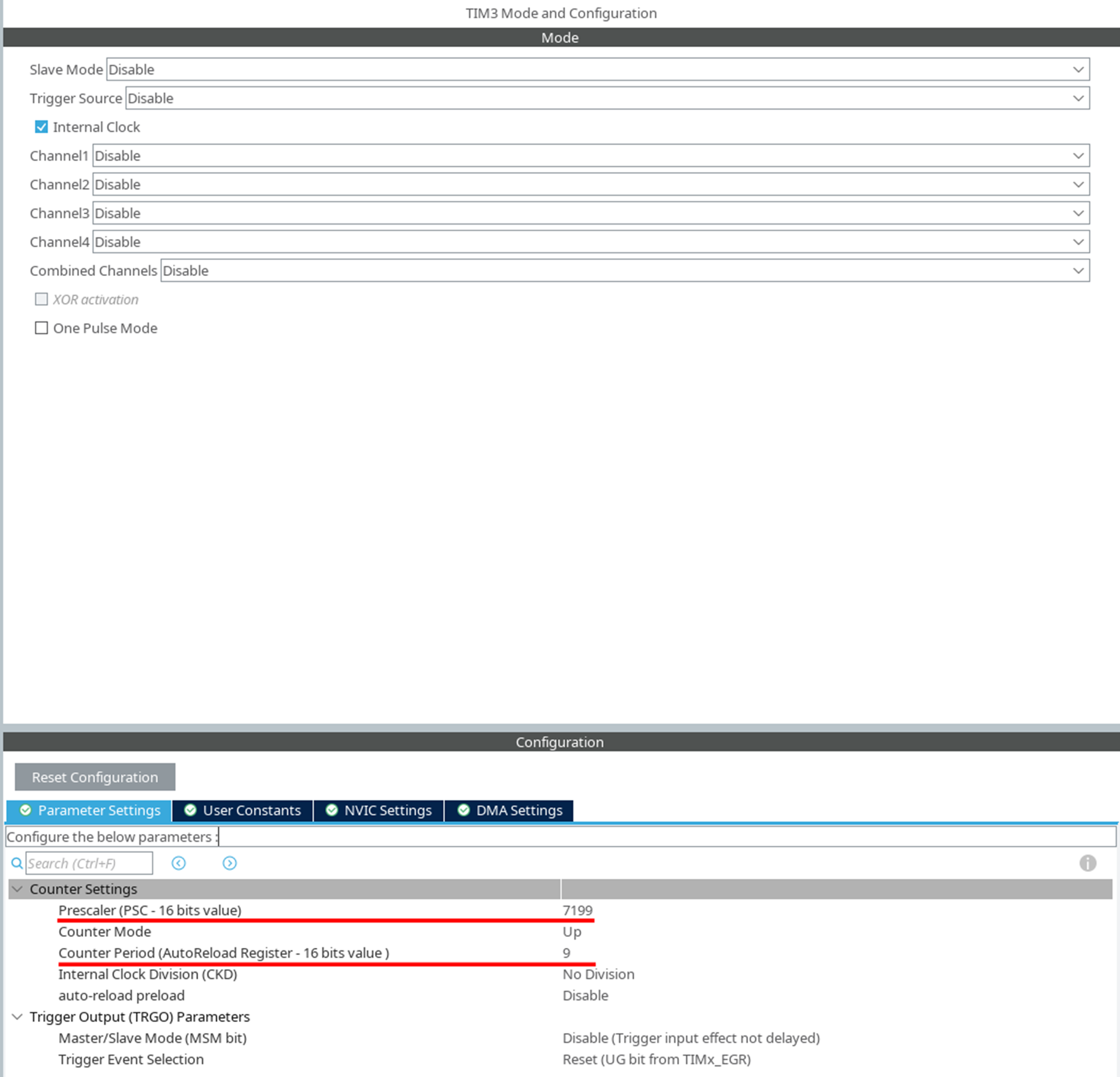Image resolution: width=1120 pixels, height=1077 pixels.
Task: Open the Trigger Source dropdown
Action: point(607,98)
